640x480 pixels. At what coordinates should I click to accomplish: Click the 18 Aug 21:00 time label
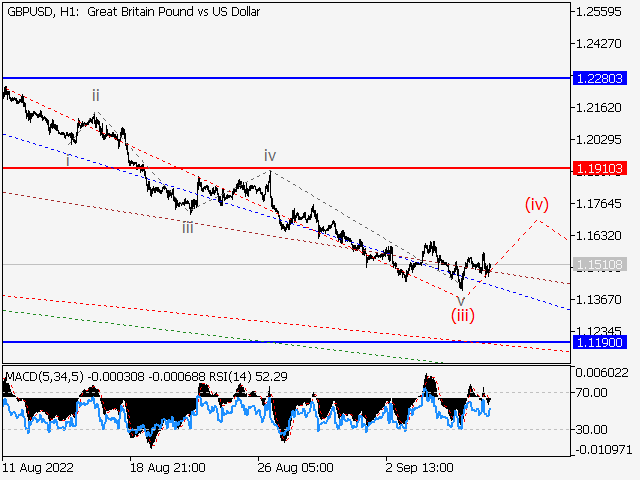(168, 467)
